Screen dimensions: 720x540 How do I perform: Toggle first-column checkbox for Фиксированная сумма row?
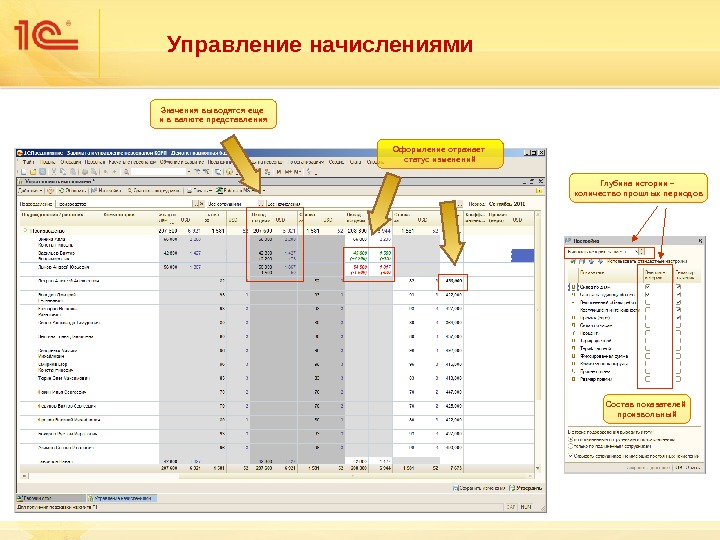648,356
